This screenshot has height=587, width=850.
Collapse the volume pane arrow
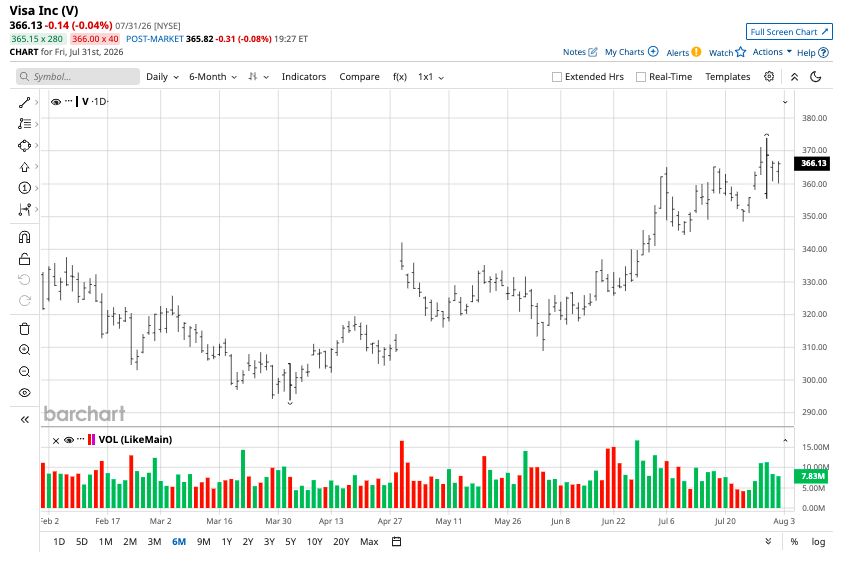[785, 441]
